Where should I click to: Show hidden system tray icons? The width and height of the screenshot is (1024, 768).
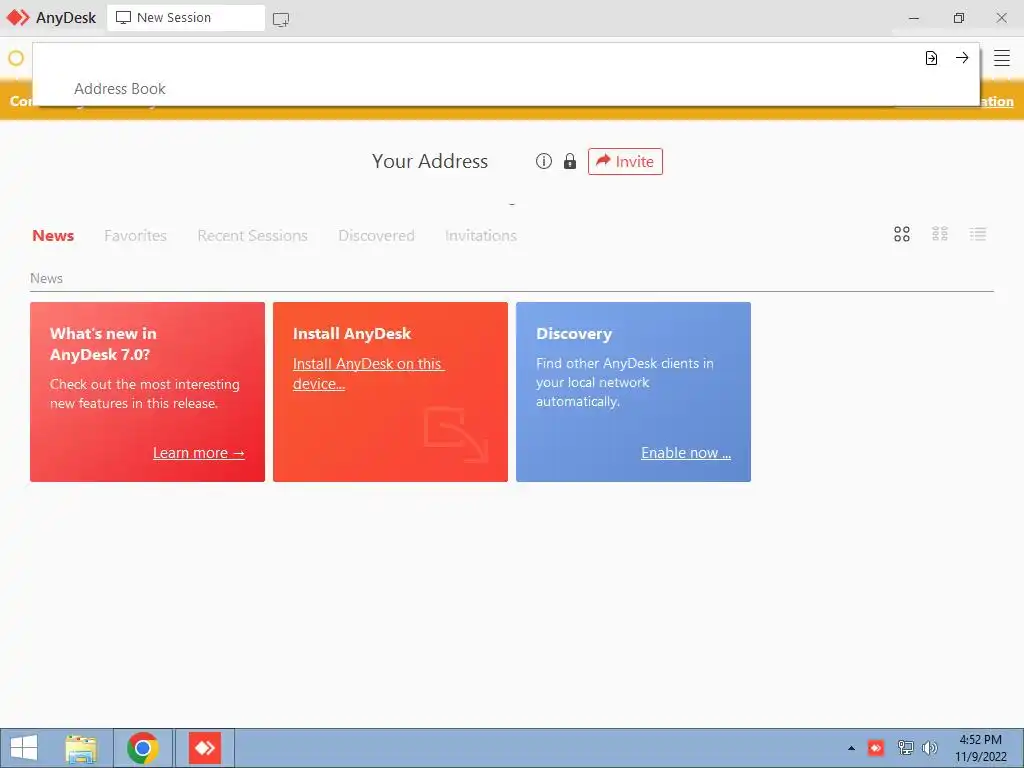pyautogui.click(x=851, y=748)
